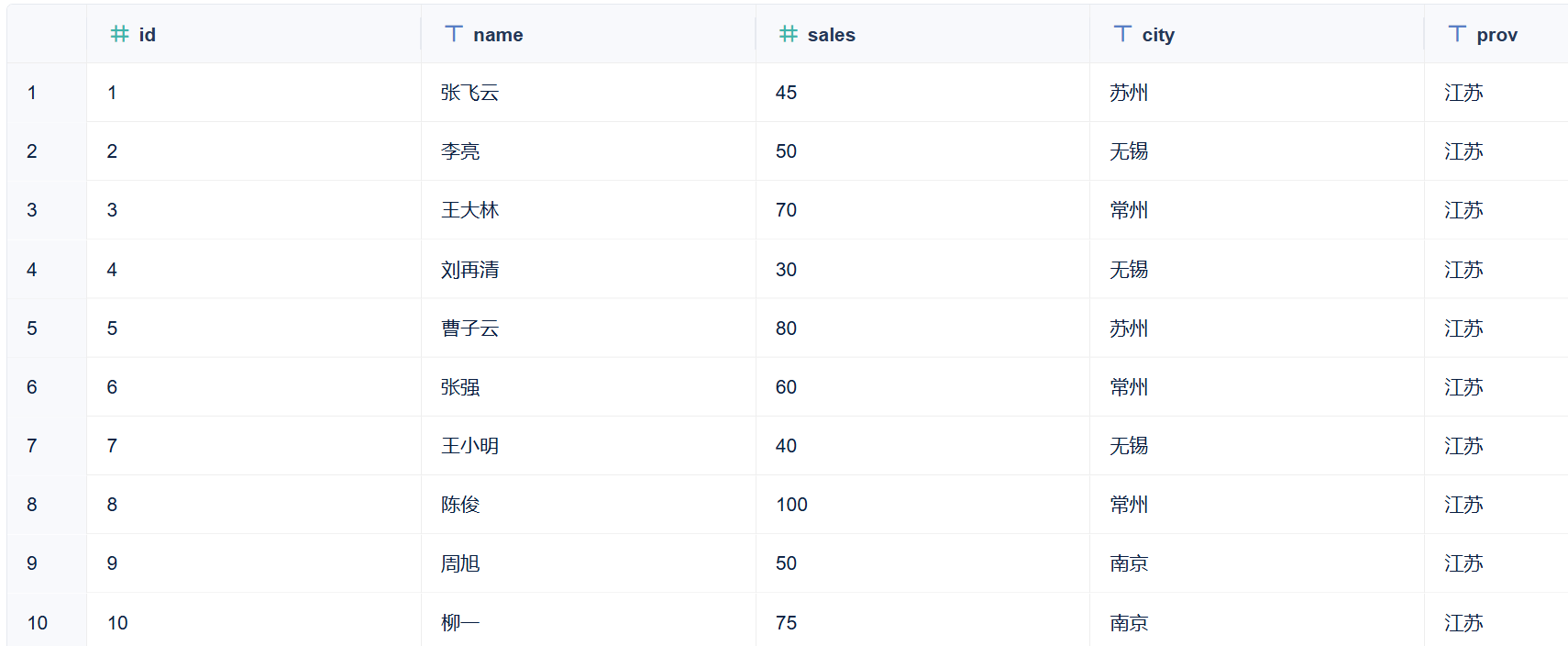1568x646 pixels.
Task: Click the name cell 陈俊
Action: (x=460, y=505)
